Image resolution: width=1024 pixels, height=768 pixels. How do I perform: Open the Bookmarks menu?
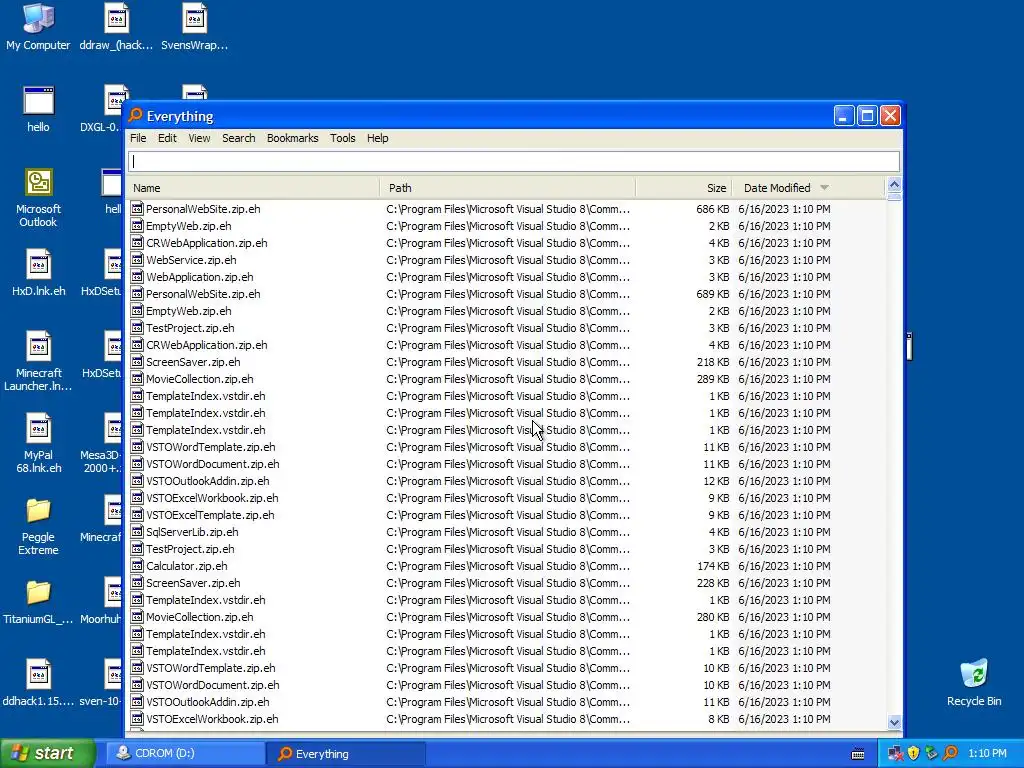click(293, 138)
